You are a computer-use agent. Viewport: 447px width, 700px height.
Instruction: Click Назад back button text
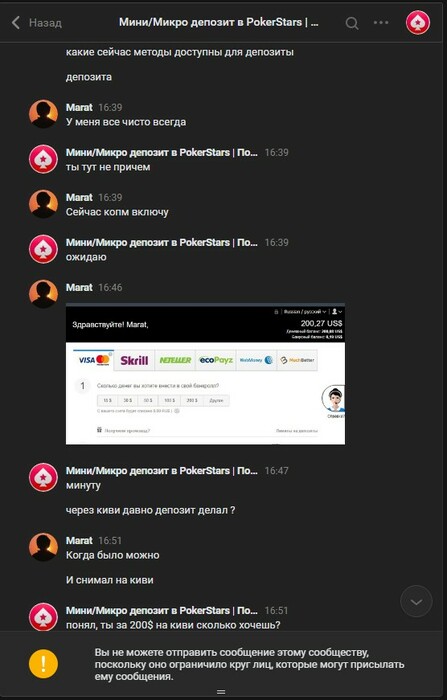[x=45, y=23]
